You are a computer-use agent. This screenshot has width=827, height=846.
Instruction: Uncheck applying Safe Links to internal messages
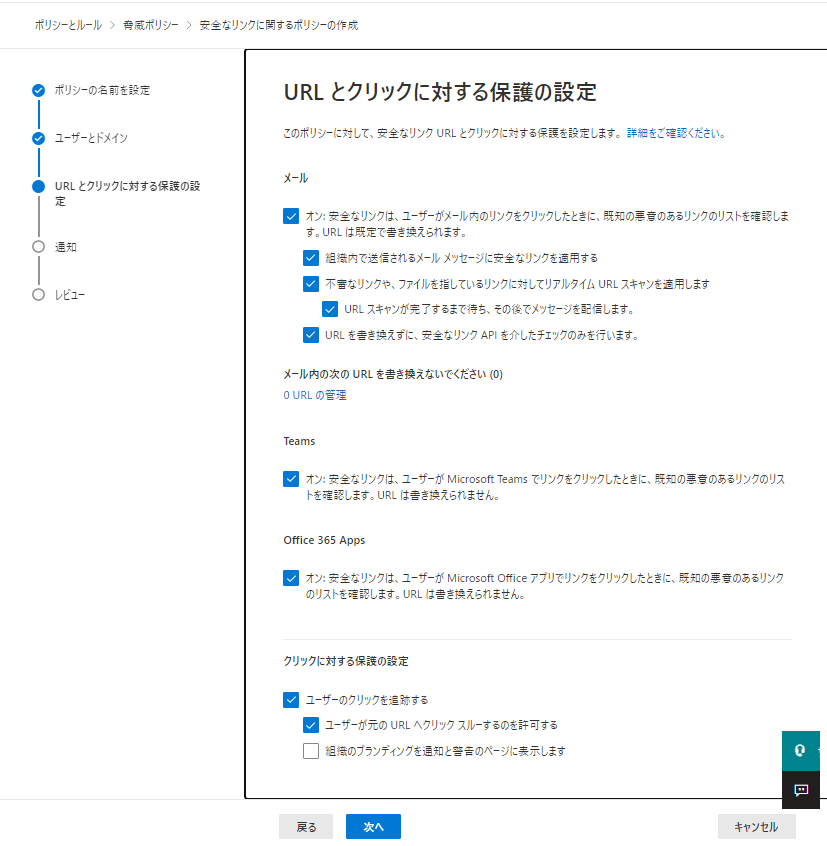pyautogui.click(x=311, y=258)
